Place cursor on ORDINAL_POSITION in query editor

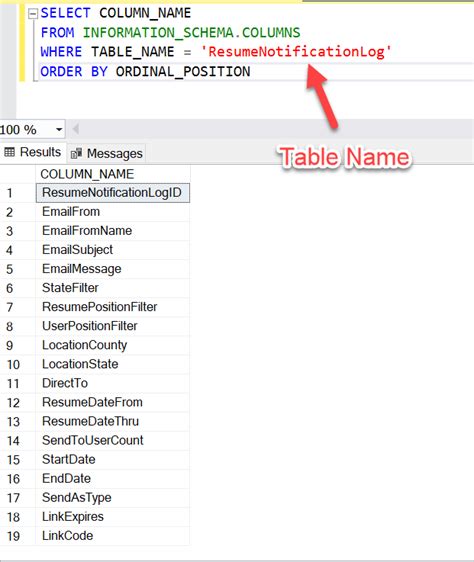tap(183, 72)
